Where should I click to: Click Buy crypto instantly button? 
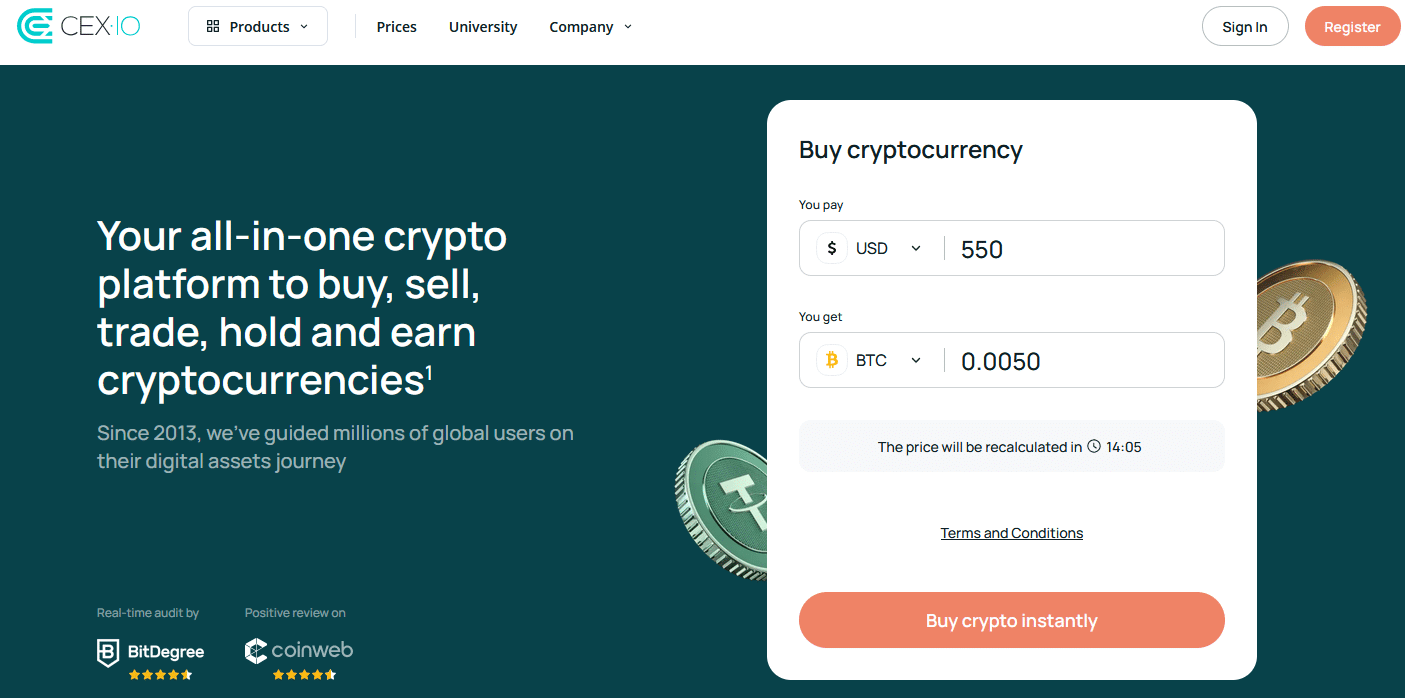1011,620
